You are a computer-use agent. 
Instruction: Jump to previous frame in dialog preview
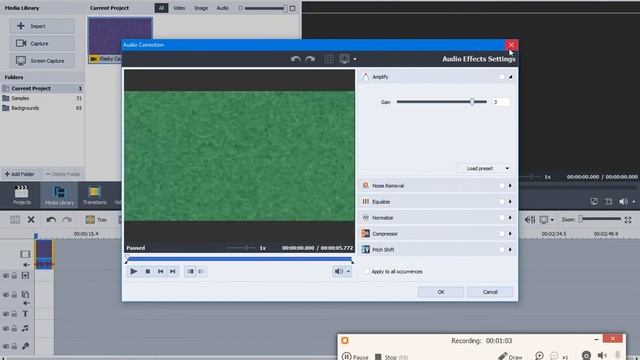(x=160, y=271)
